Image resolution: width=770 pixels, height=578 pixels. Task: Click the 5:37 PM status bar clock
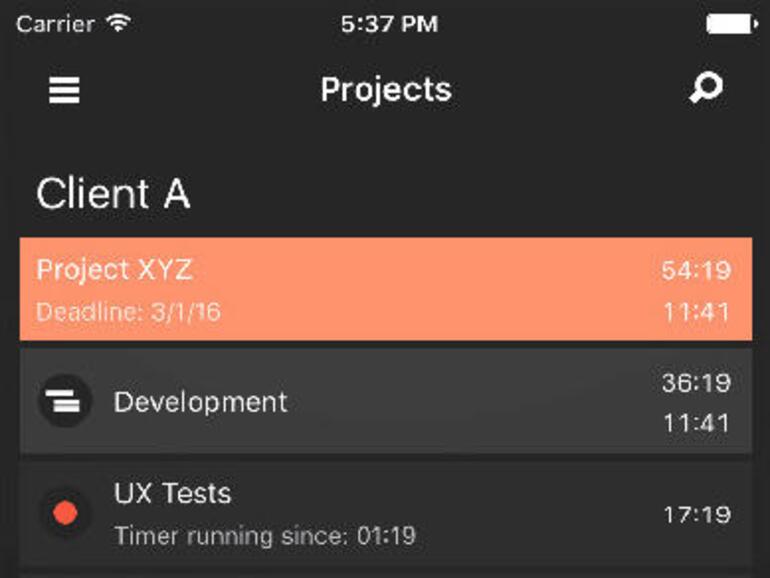click(388, 24)
